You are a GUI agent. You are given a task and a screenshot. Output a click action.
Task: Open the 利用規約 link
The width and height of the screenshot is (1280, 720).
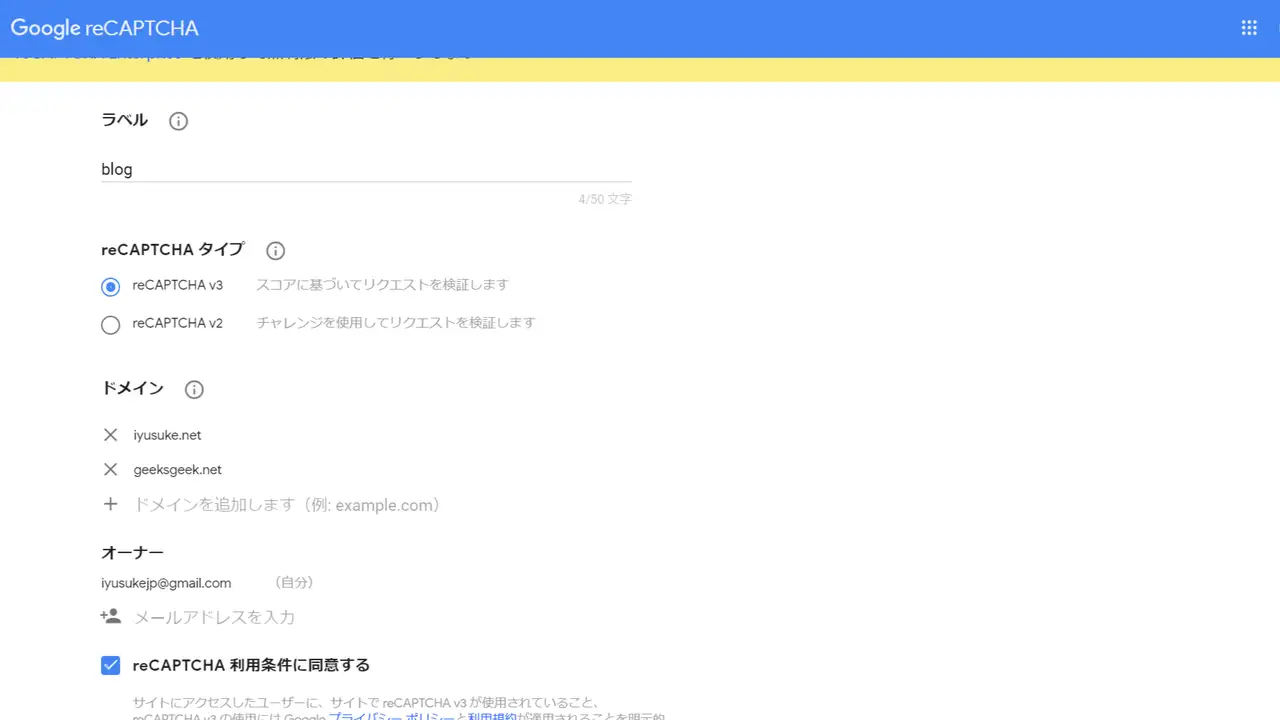[x=493, y=717]
